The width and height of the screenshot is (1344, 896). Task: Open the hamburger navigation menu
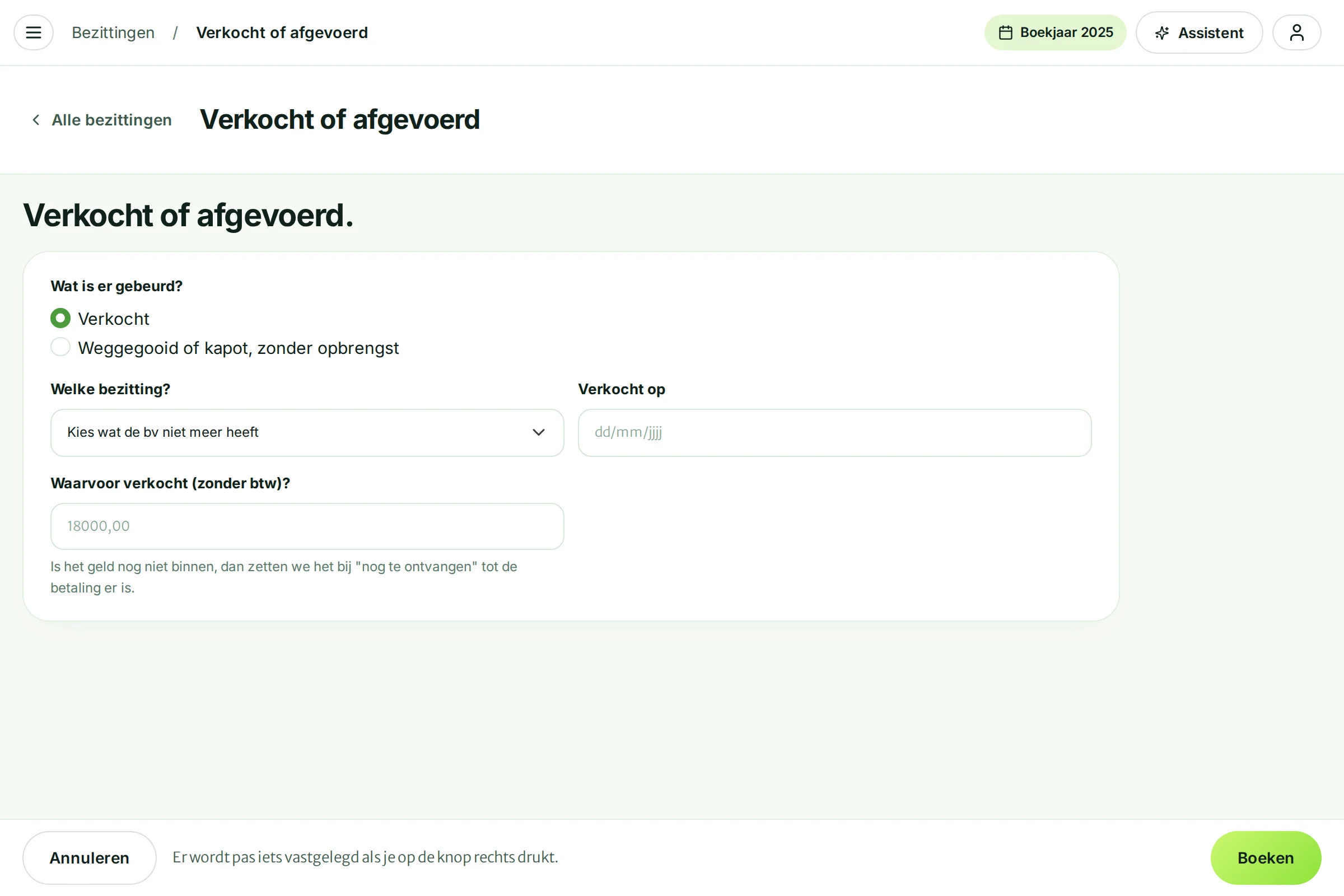click(x=33, y=32)
